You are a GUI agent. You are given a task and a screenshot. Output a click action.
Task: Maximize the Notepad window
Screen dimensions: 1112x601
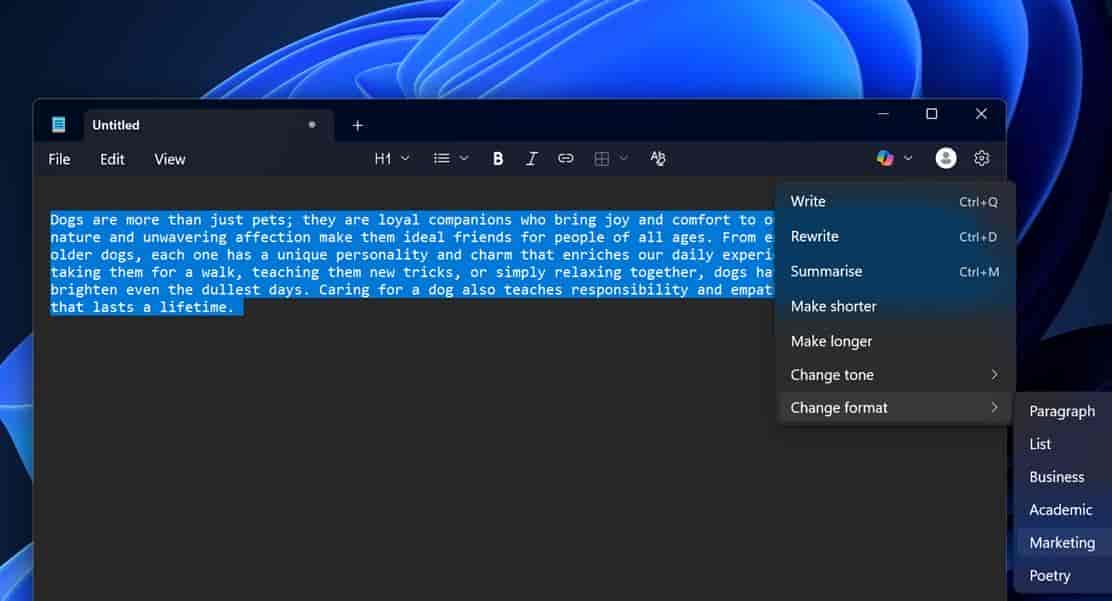click(x=932, y=114)
